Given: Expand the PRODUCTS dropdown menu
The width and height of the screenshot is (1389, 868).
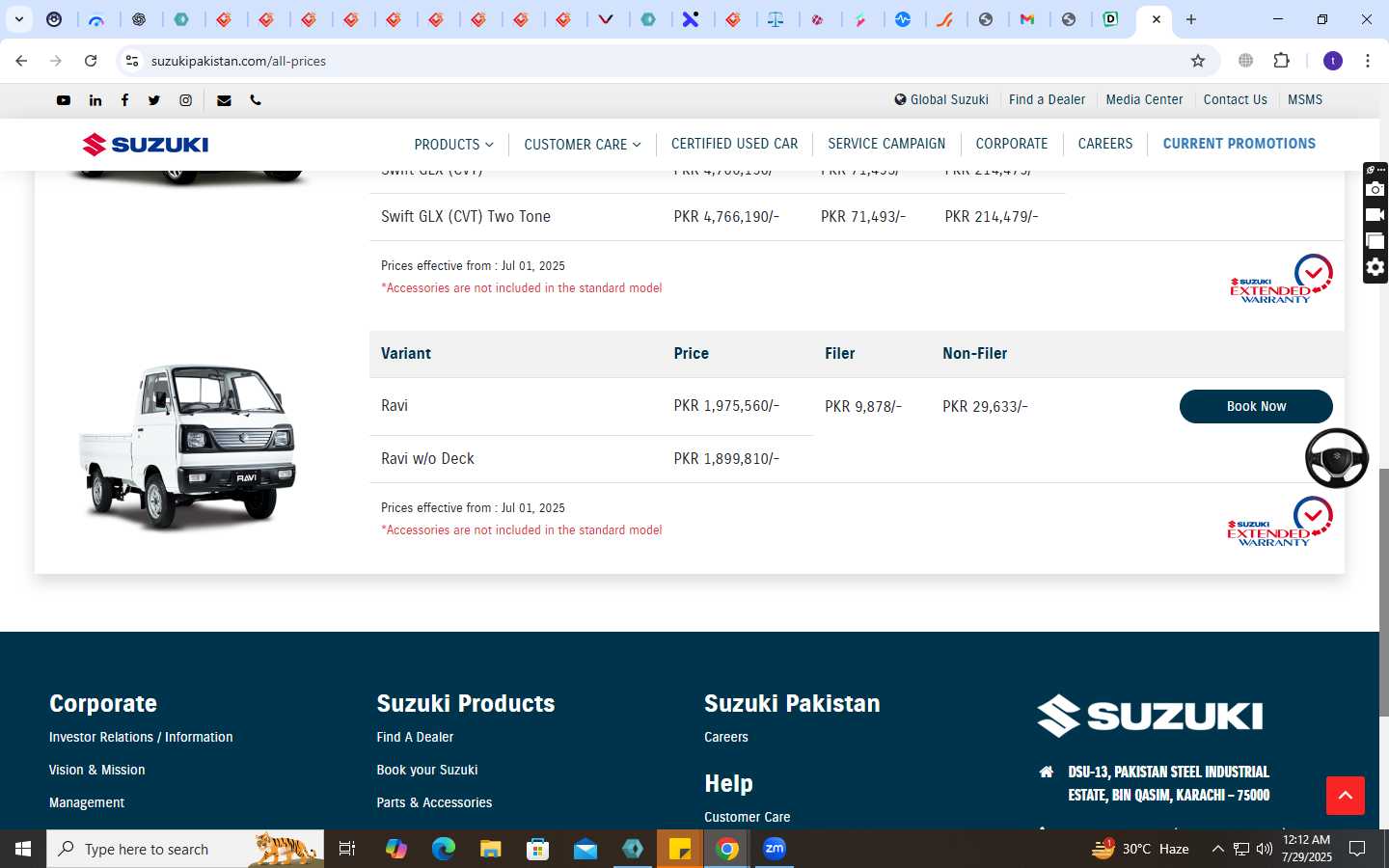Looking at the screenshot, I should [x=453, y=145].
